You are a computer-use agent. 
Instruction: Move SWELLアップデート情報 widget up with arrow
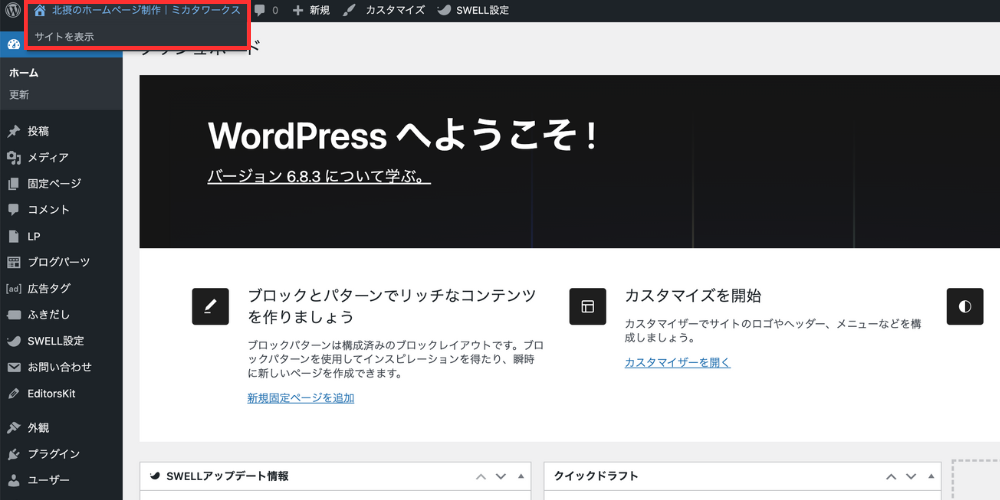[x=481, y=476]
